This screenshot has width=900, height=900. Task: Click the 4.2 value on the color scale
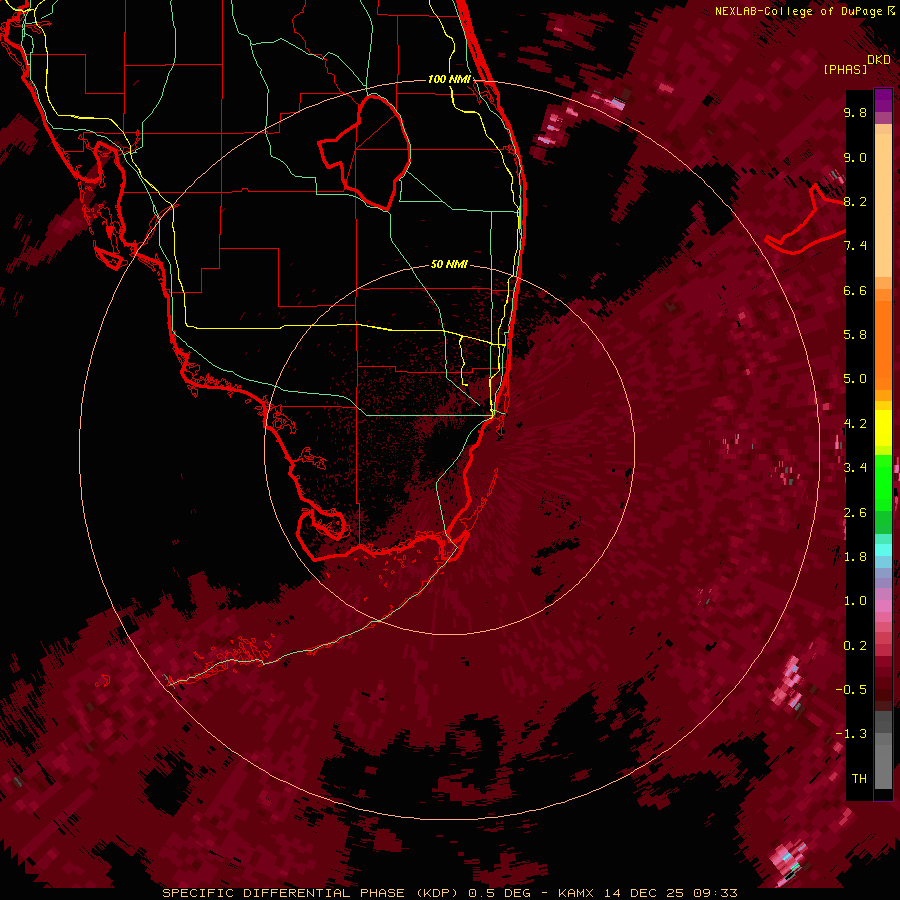tap(855, 424)
